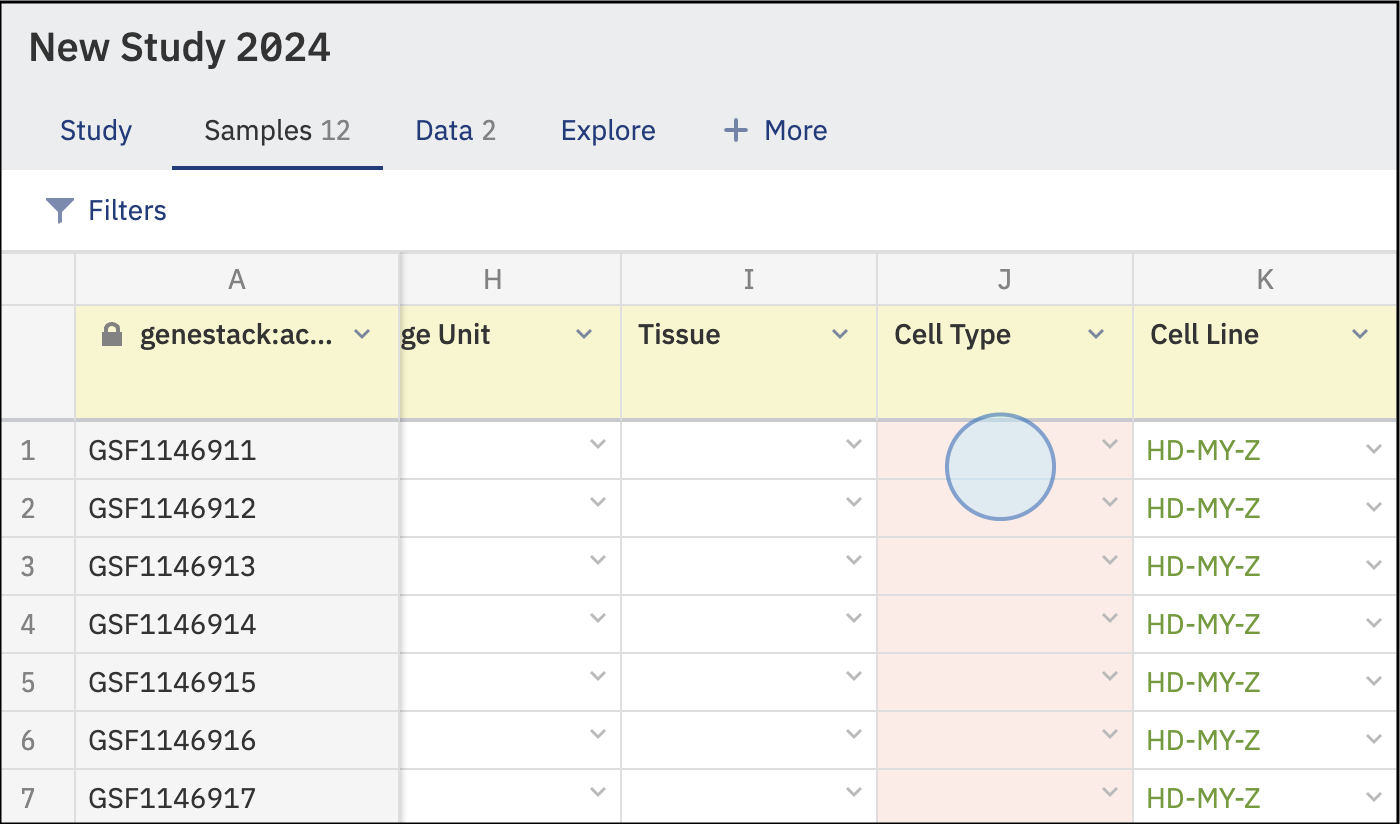This screenshot has height=824, width=1400.
Task: Select column letter H header
Action: tap(492, 280)
